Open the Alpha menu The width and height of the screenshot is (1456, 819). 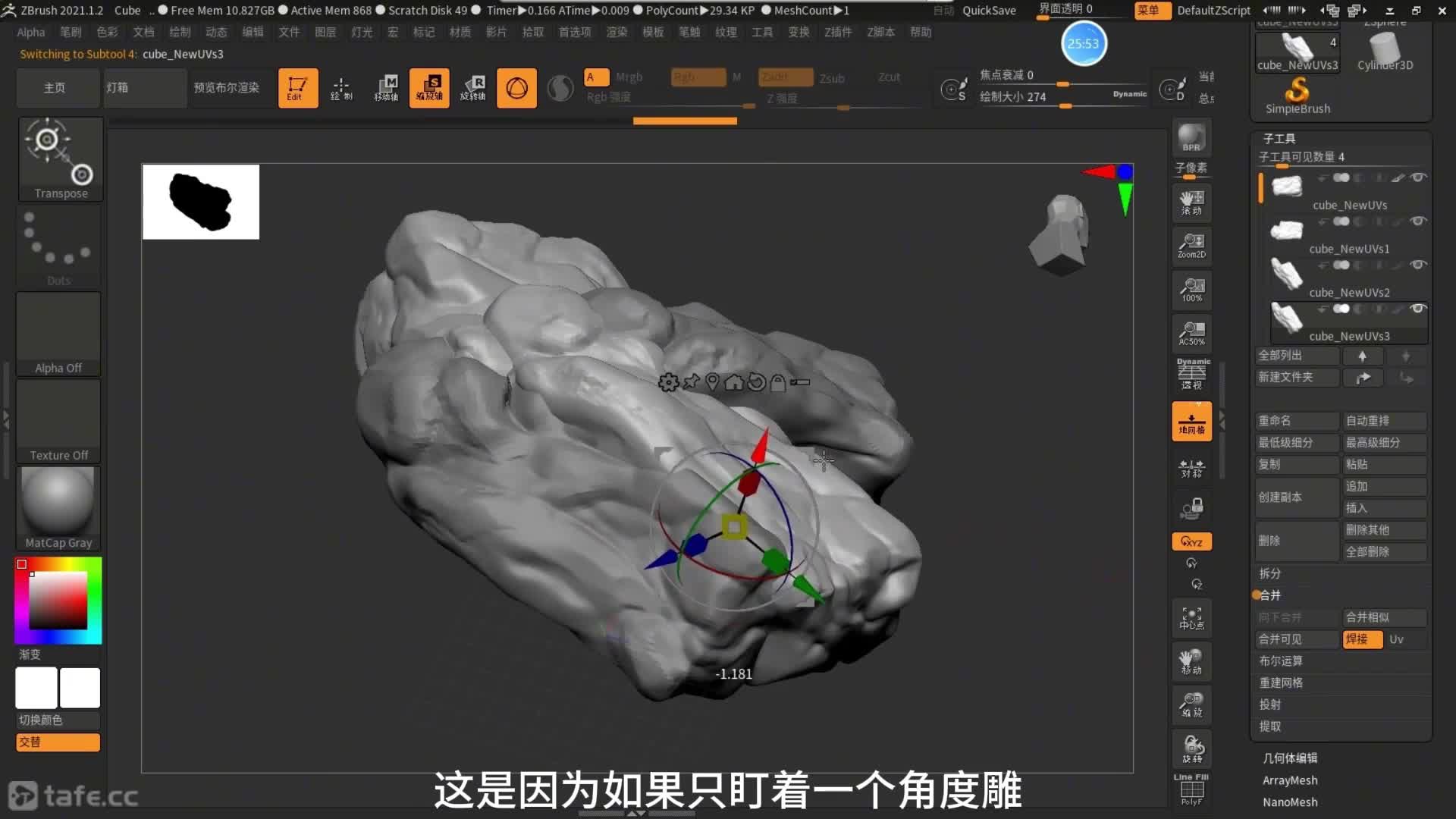coord(31,32)
